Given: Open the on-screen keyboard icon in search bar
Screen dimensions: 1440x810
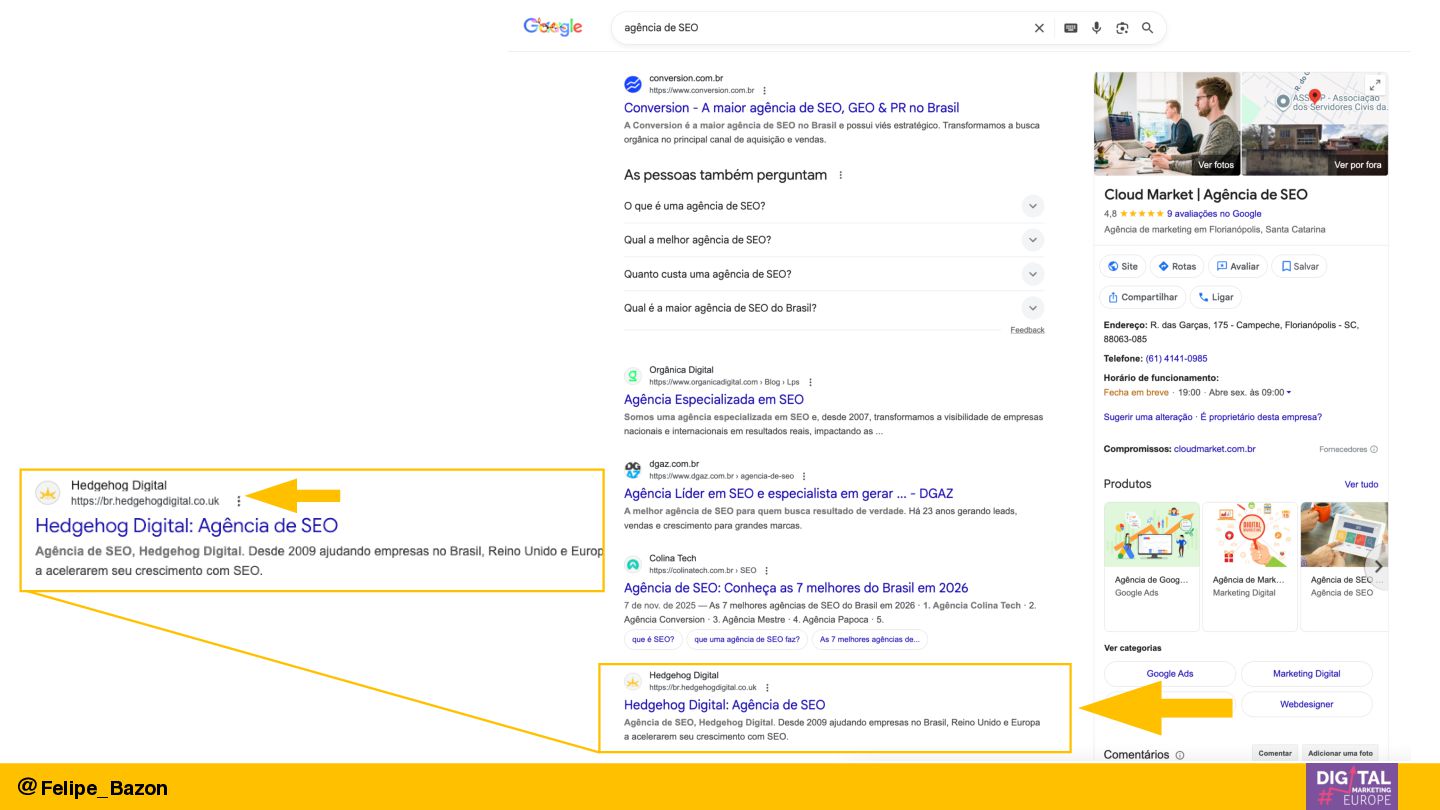Looking at the screenshot, I should click(1071, 28).
